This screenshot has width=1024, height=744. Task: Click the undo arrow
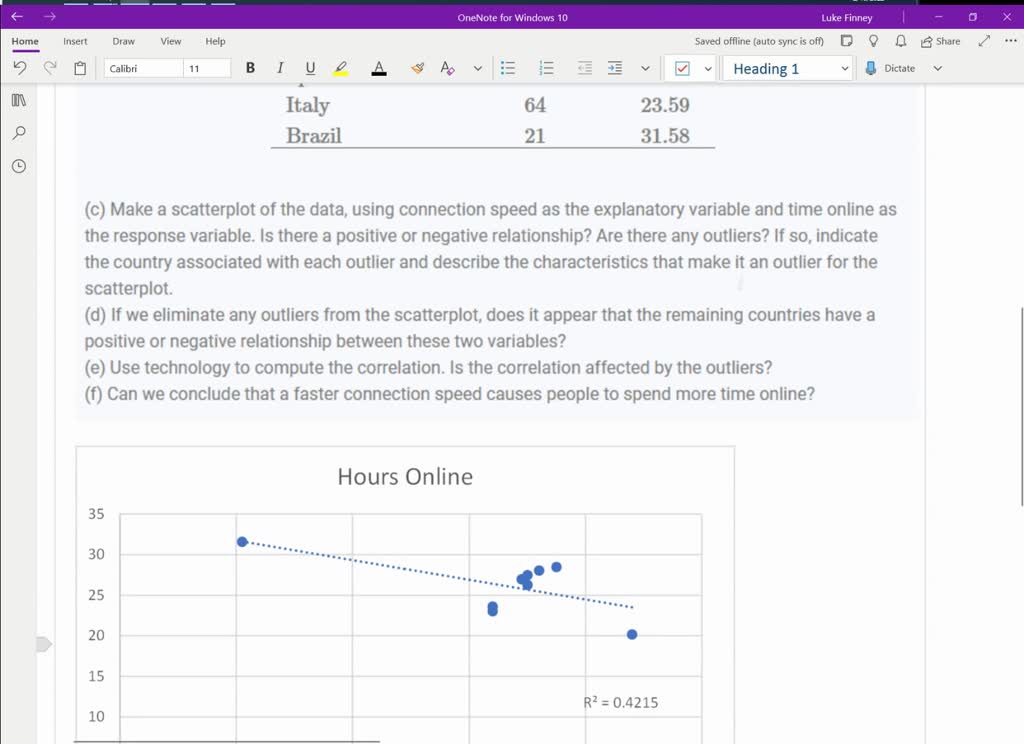[19, 68]
